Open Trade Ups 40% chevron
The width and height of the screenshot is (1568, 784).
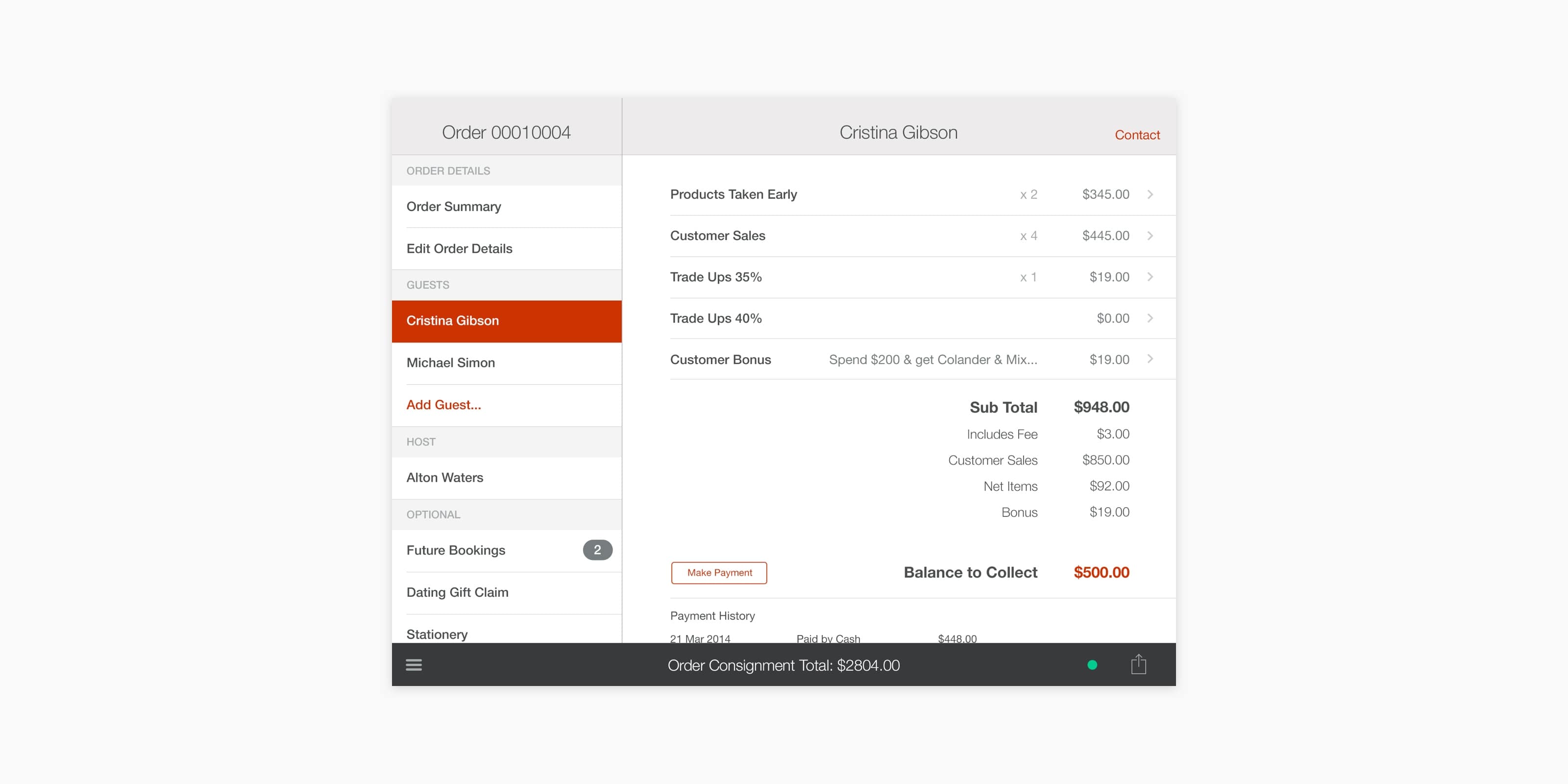pyautogui.click(x=1150, y=318)
